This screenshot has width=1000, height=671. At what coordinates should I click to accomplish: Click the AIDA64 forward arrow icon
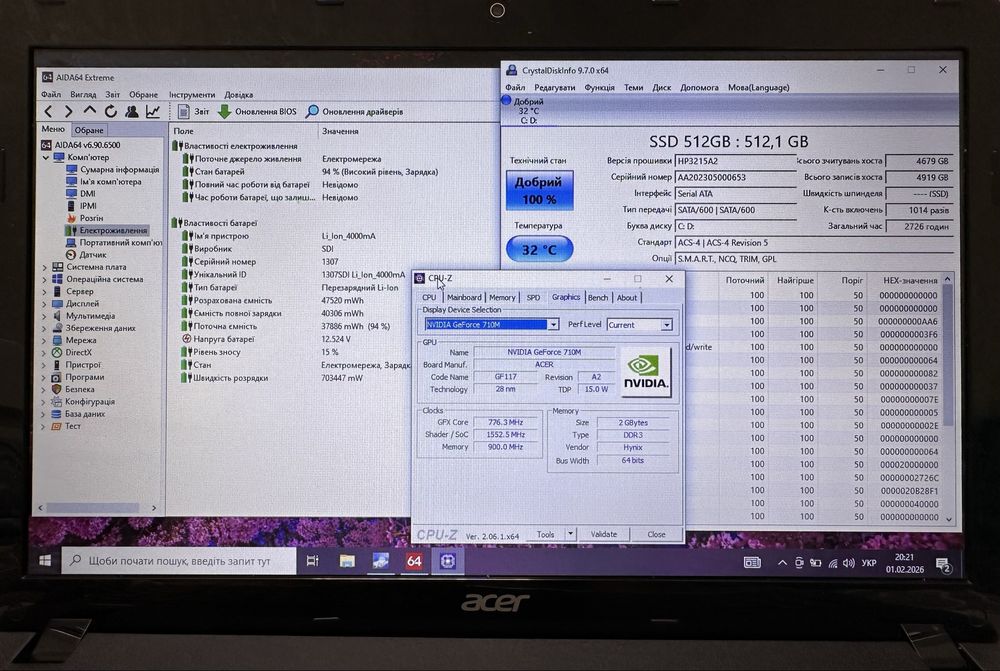pyautogui.click(x=68, y=112)
